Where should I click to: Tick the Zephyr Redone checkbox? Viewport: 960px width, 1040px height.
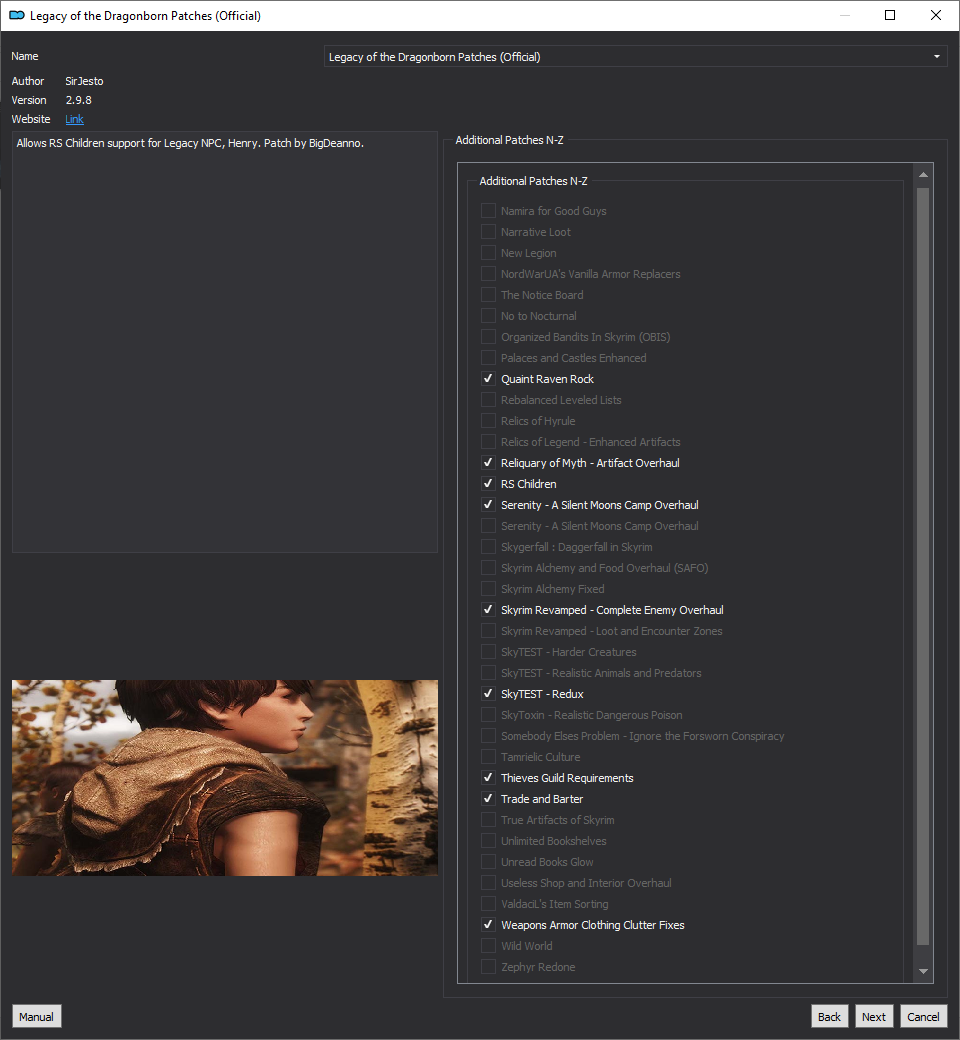pyautogui.click(x=488, y=967)
